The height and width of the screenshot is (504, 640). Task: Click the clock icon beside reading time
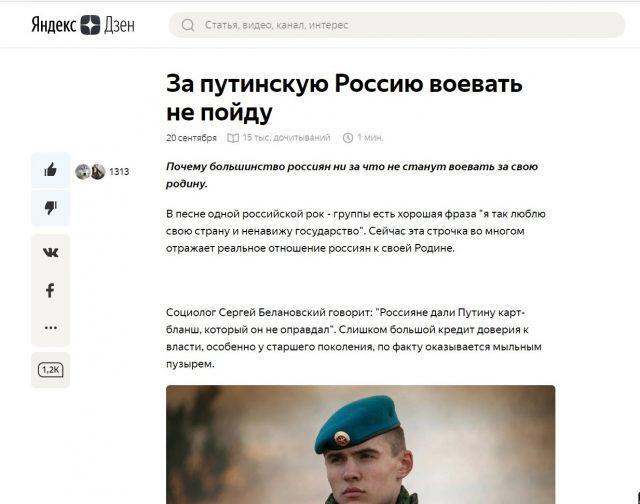click(348, 138)
